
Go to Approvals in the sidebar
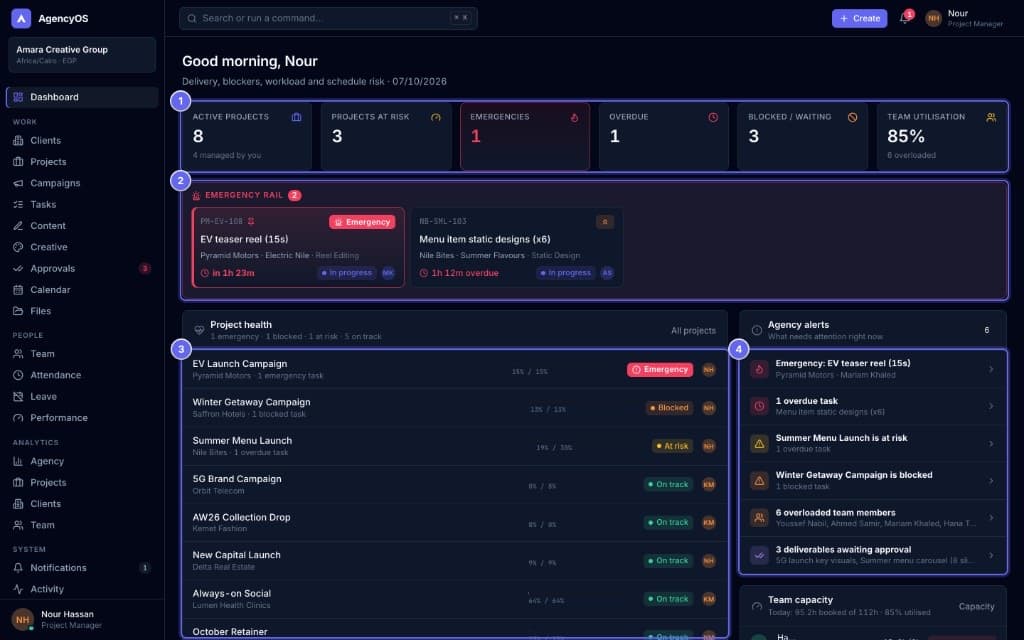tap(82, 268)
